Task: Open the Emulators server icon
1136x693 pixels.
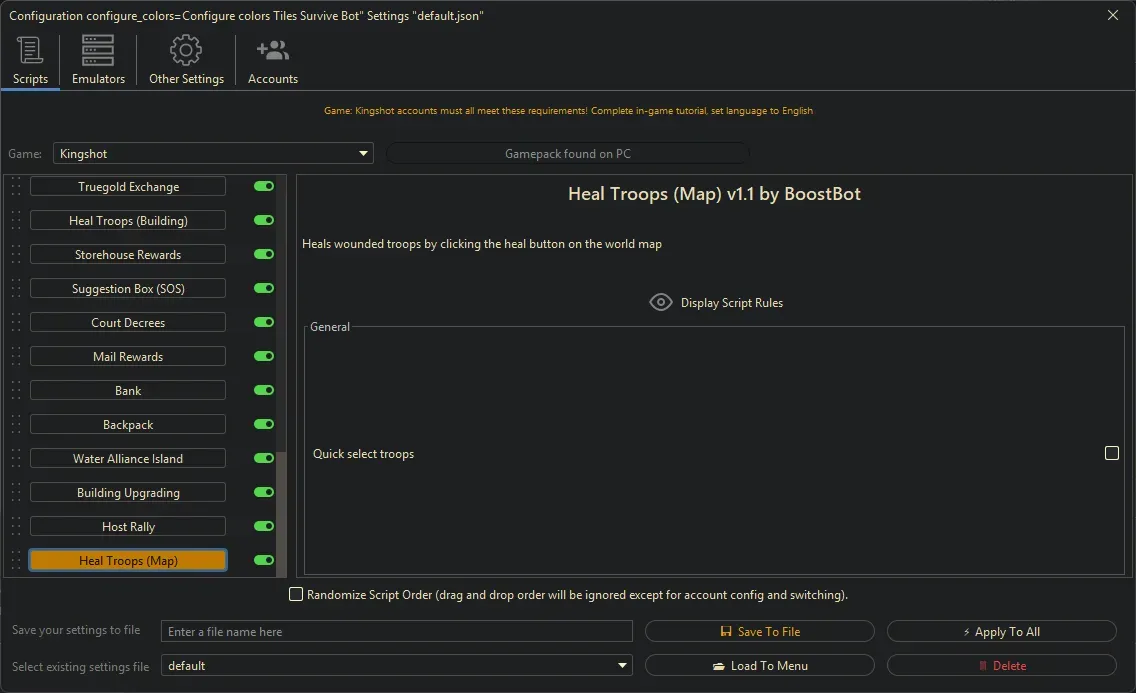Action: pyautogui.click(x=98, y=51)
